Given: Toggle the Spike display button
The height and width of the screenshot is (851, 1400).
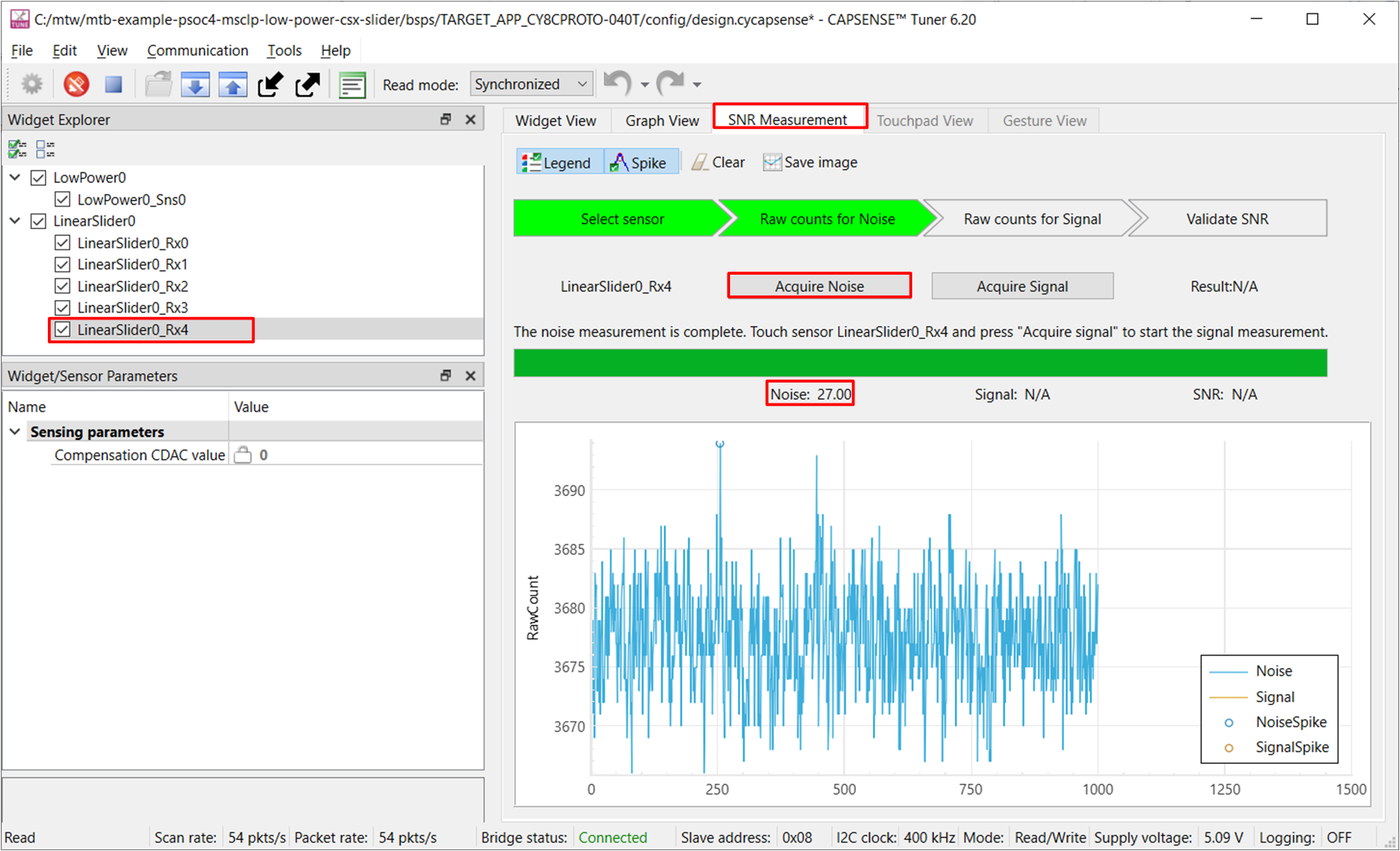Looking at the screenshot, I should click(x=641, y=162).
